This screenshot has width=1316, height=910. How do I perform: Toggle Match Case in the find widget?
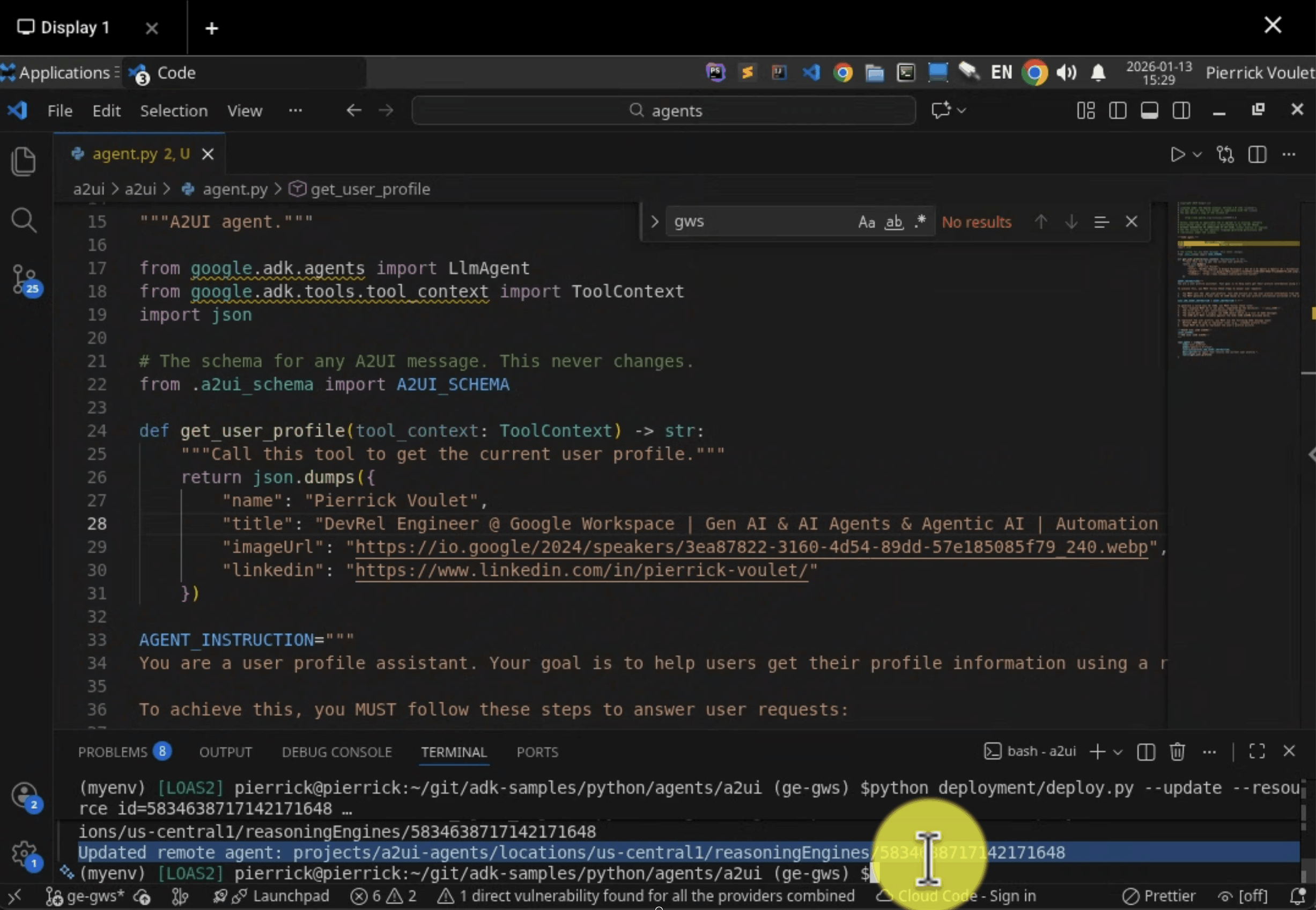point(866,222)
